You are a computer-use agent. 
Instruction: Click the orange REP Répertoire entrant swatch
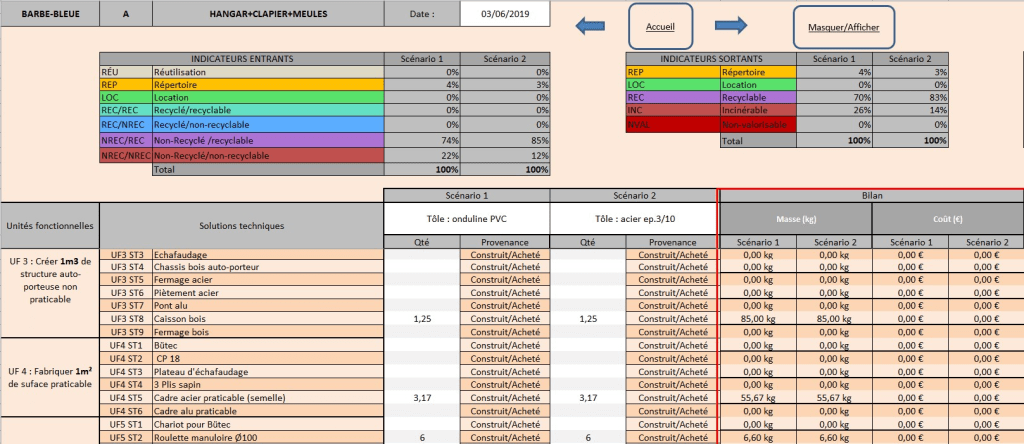tap(124, 86)
